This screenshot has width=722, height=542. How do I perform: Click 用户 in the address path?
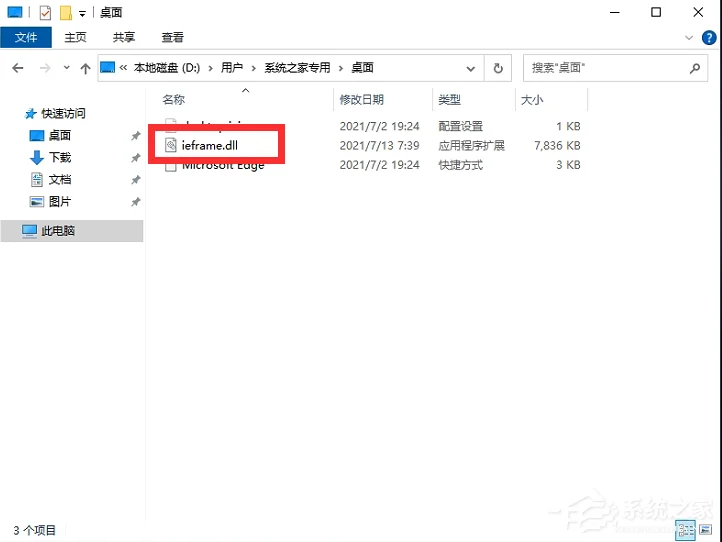tap(232, 68)
